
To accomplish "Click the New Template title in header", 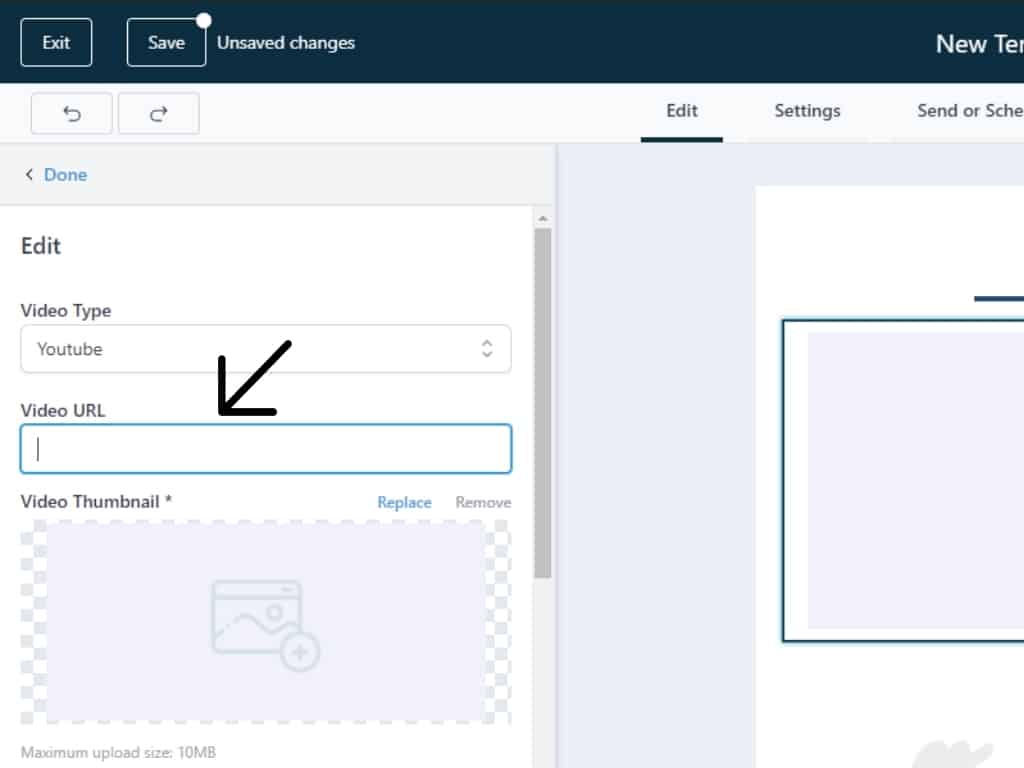I will pos(978,44).
